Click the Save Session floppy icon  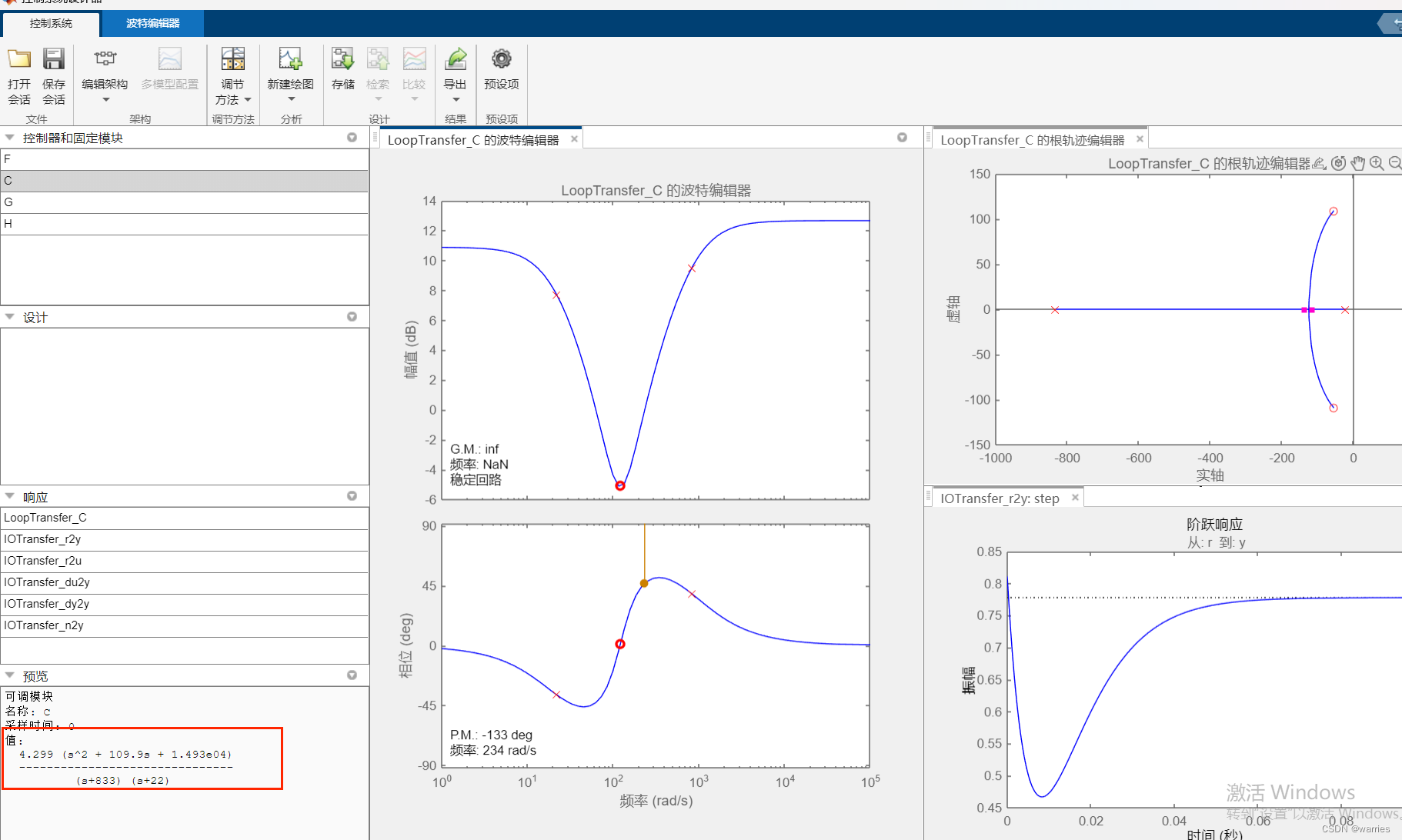pyautogui.click(x=54, y=59)
